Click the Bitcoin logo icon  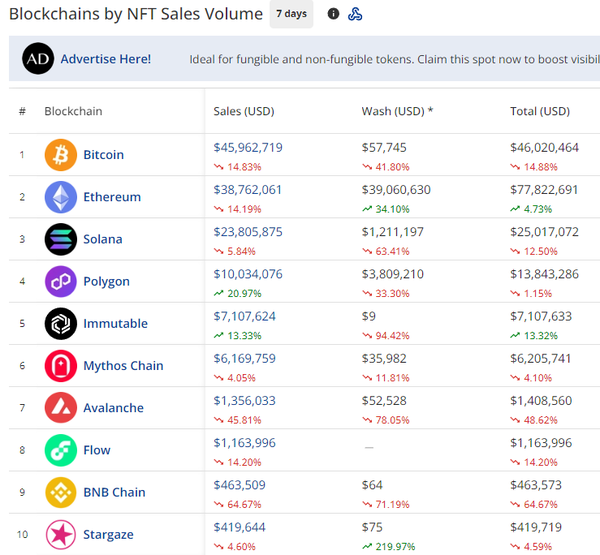(60, 155)
